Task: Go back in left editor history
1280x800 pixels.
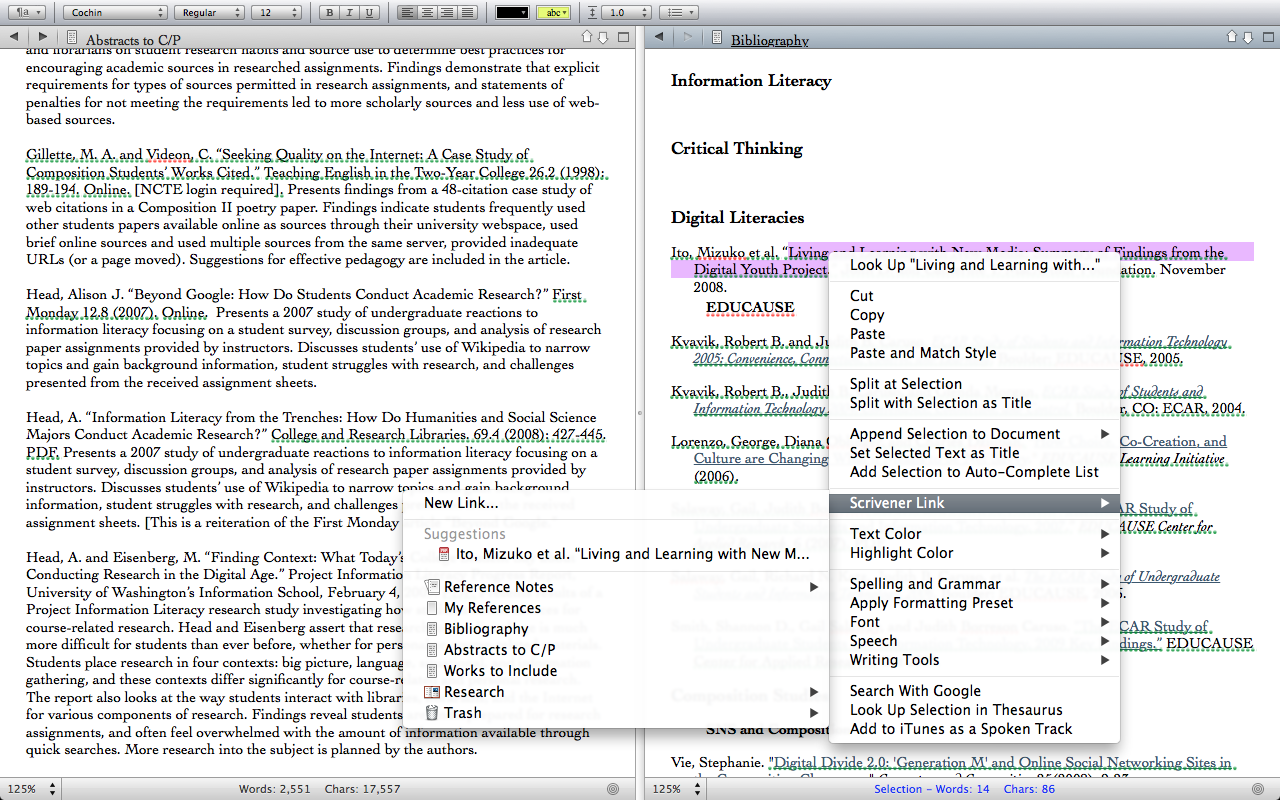Action: tap(13, 37)
